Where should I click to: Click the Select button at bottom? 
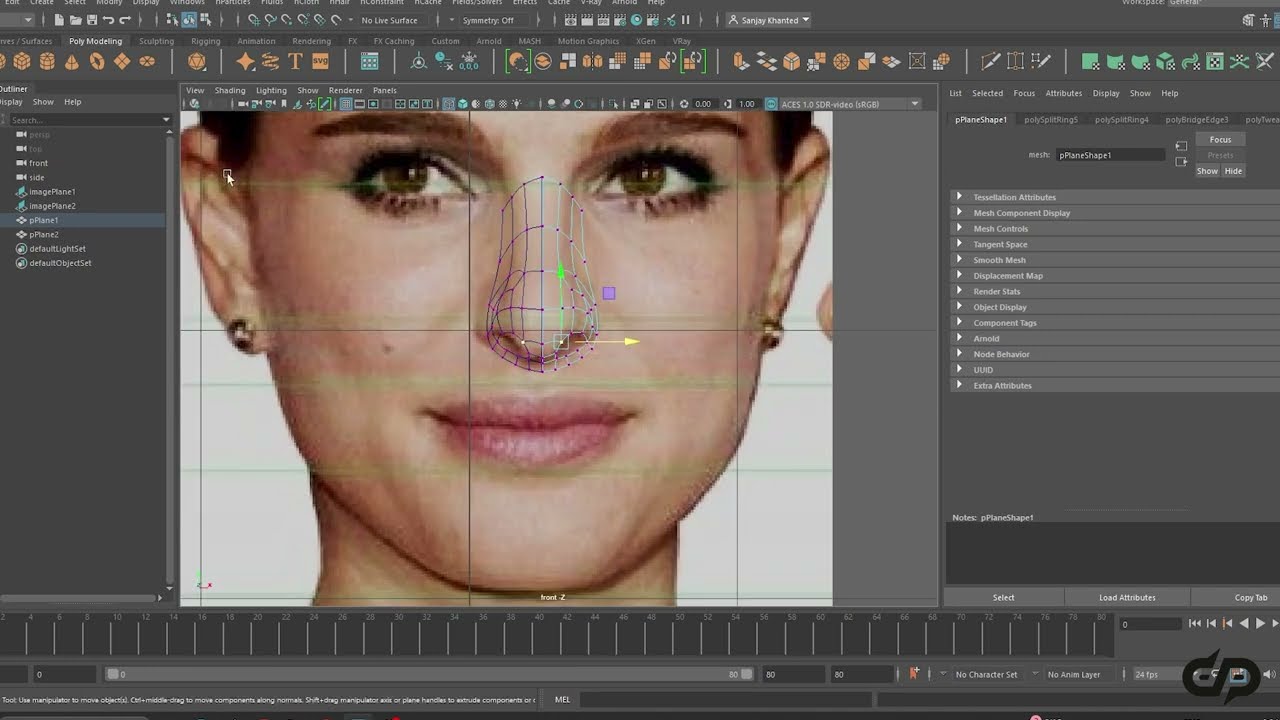tap(1003, 597)
